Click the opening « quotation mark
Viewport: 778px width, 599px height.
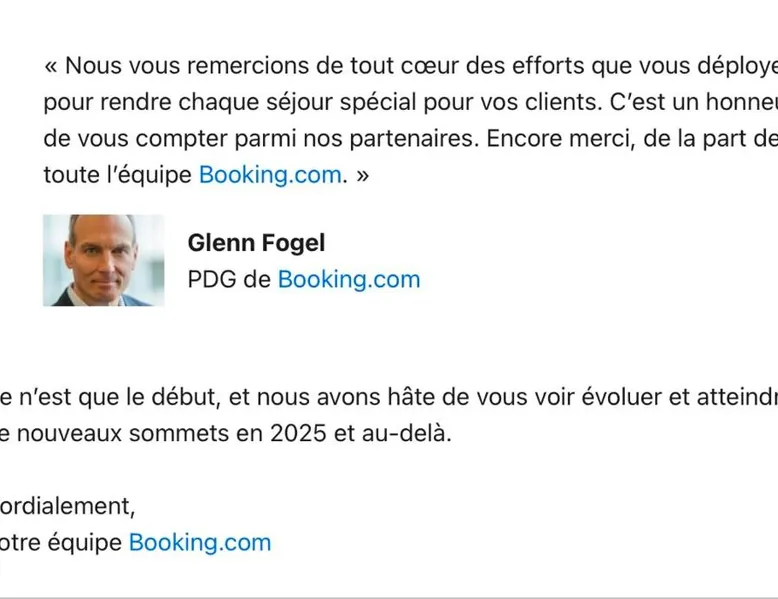click(x=51, y=66)
